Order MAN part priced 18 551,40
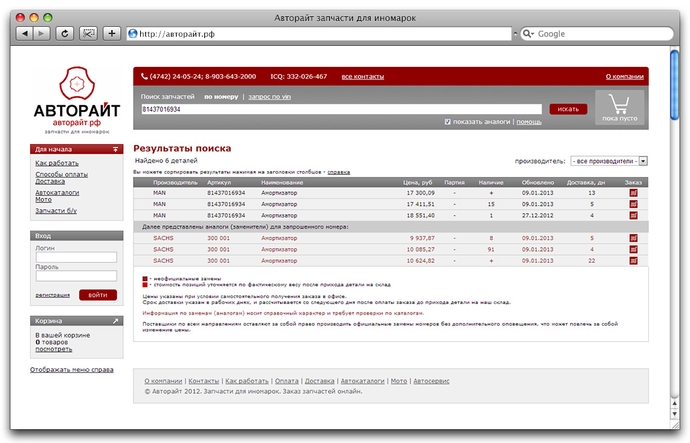The width and height of the screenshot is (690, 443). (633, 216)
